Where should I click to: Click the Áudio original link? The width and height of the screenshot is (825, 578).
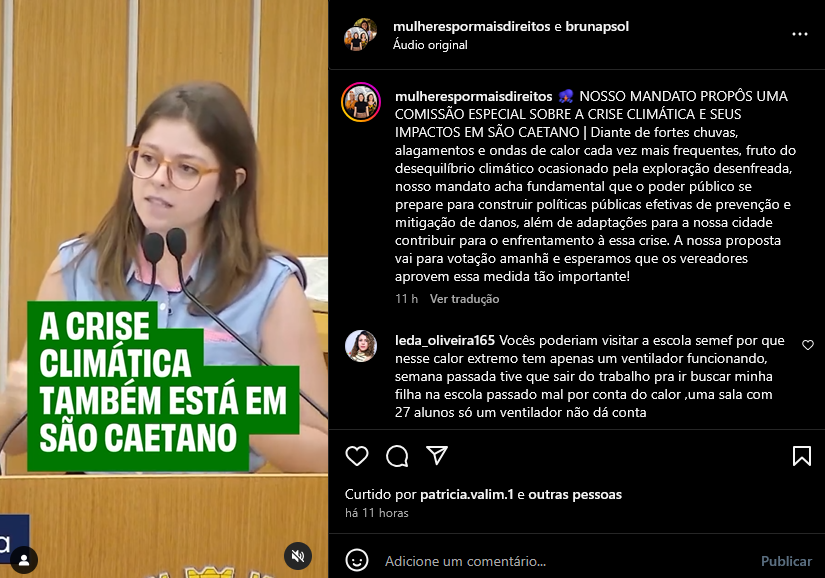430,45
